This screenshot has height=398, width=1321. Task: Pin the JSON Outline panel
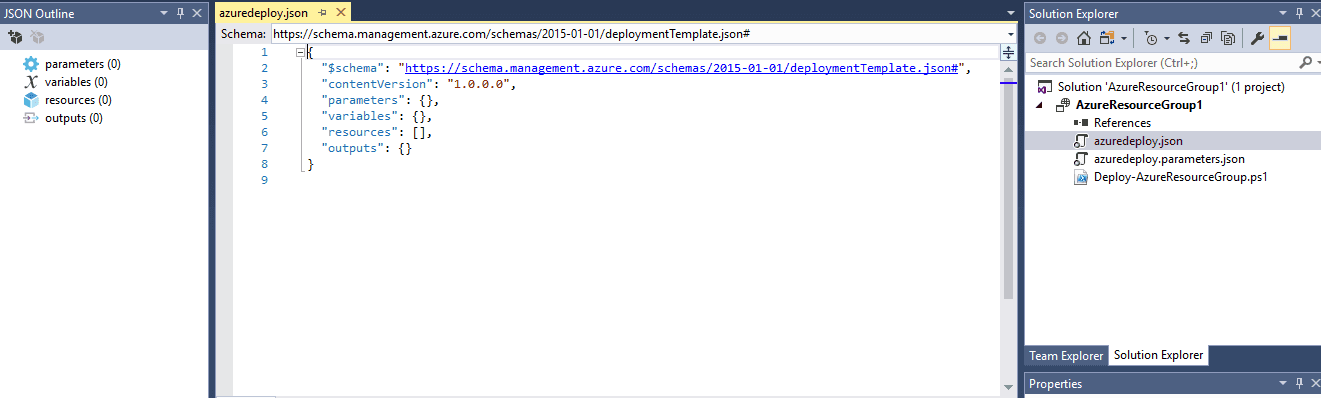180,13
